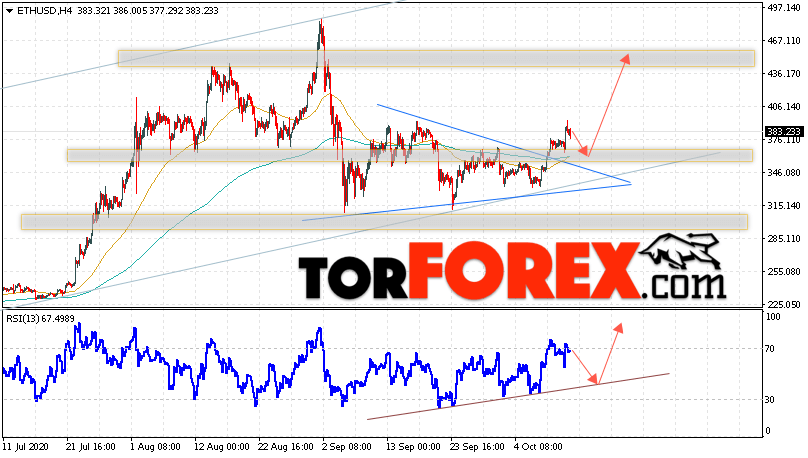This screenshot has width=808, height=458.
Task: Click RSI scale level 0
Action: (x=768, y=431)
